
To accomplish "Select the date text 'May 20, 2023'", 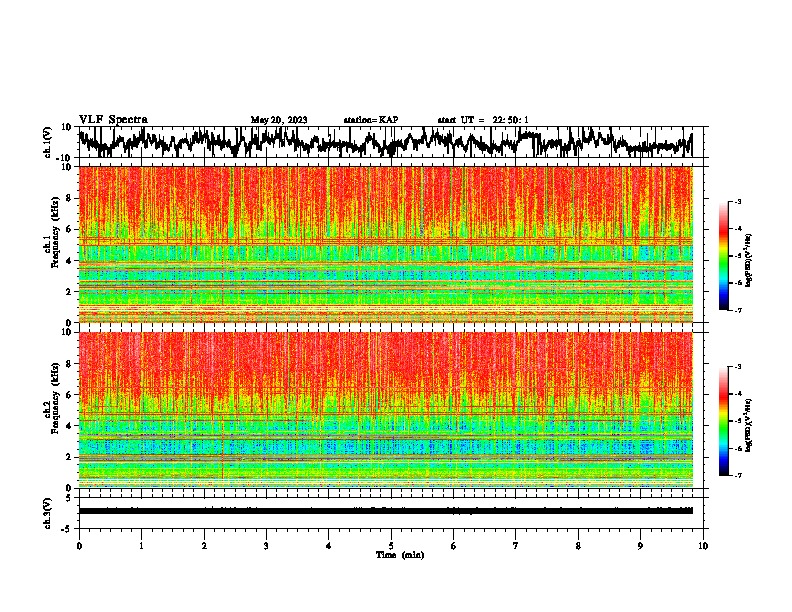I will click(279, 120).
